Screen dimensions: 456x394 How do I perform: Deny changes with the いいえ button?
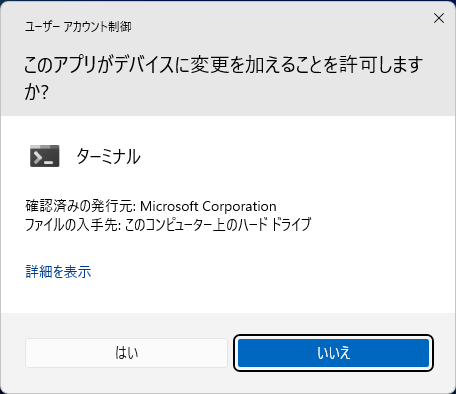[x=333, y=353]
